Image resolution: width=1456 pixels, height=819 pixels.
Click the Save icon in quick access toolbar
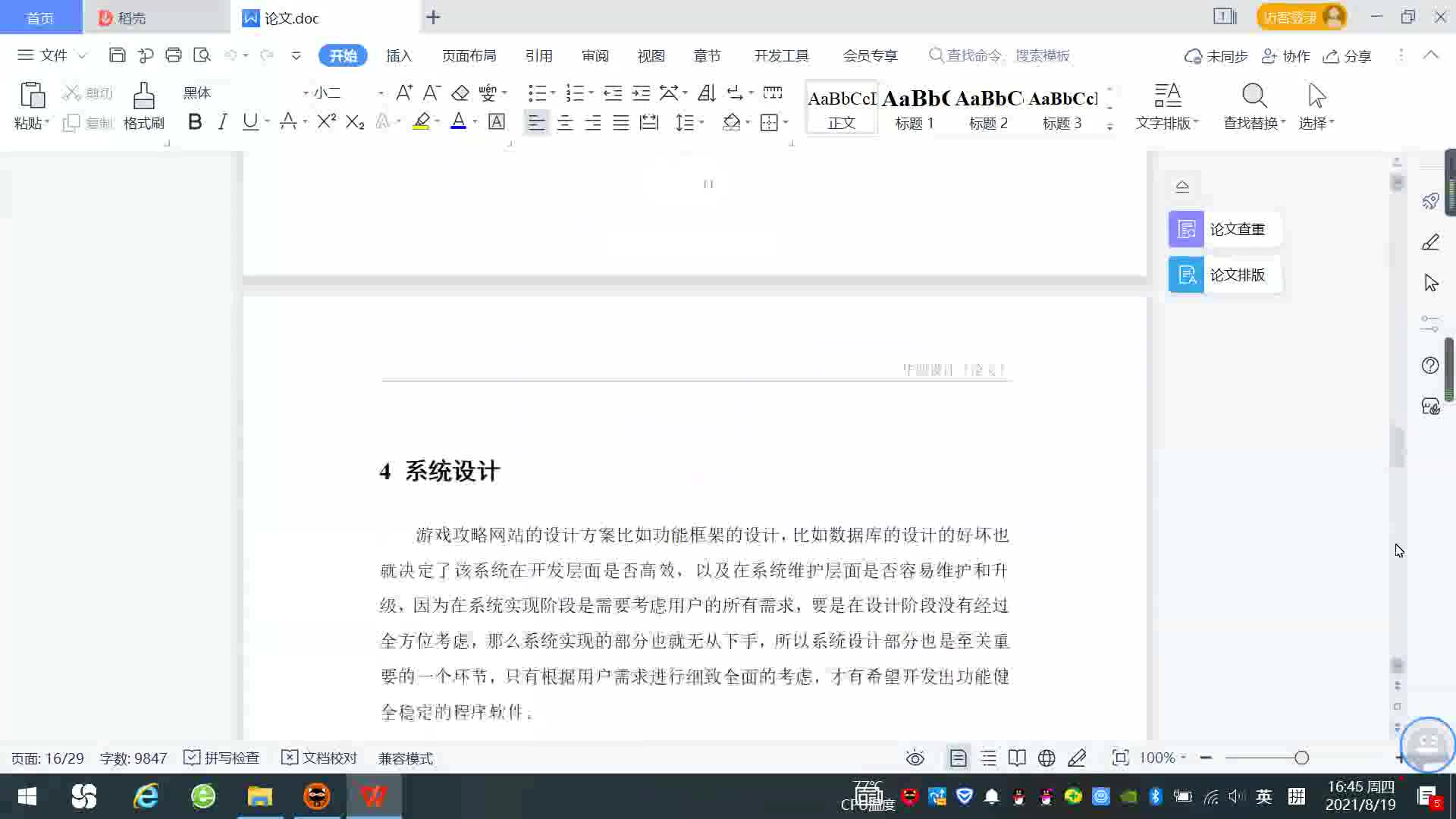117,55
